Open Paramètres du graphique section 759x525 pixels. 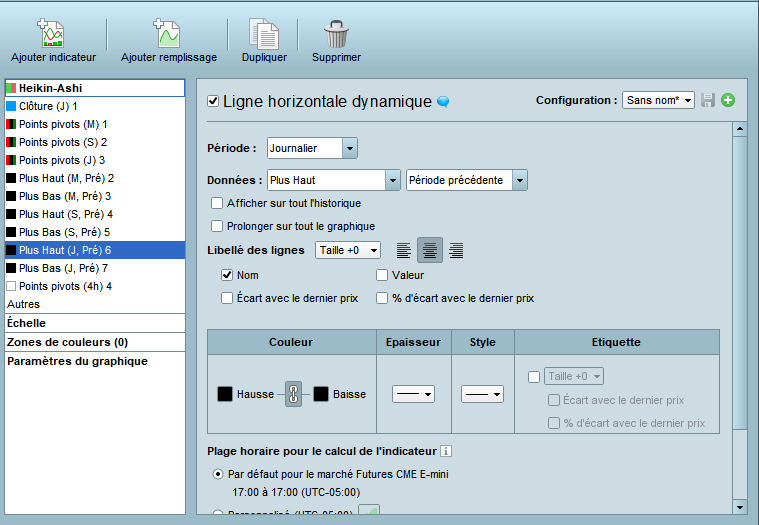click(95, 361)
